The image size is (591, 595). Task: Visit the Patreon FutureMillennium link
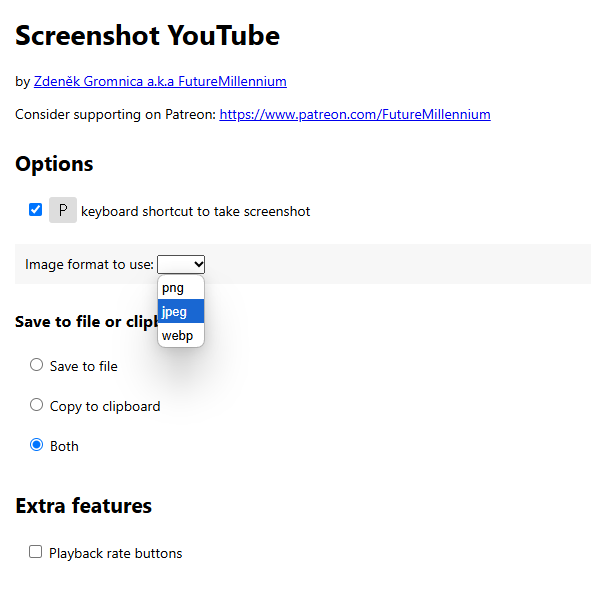point(355,114)
